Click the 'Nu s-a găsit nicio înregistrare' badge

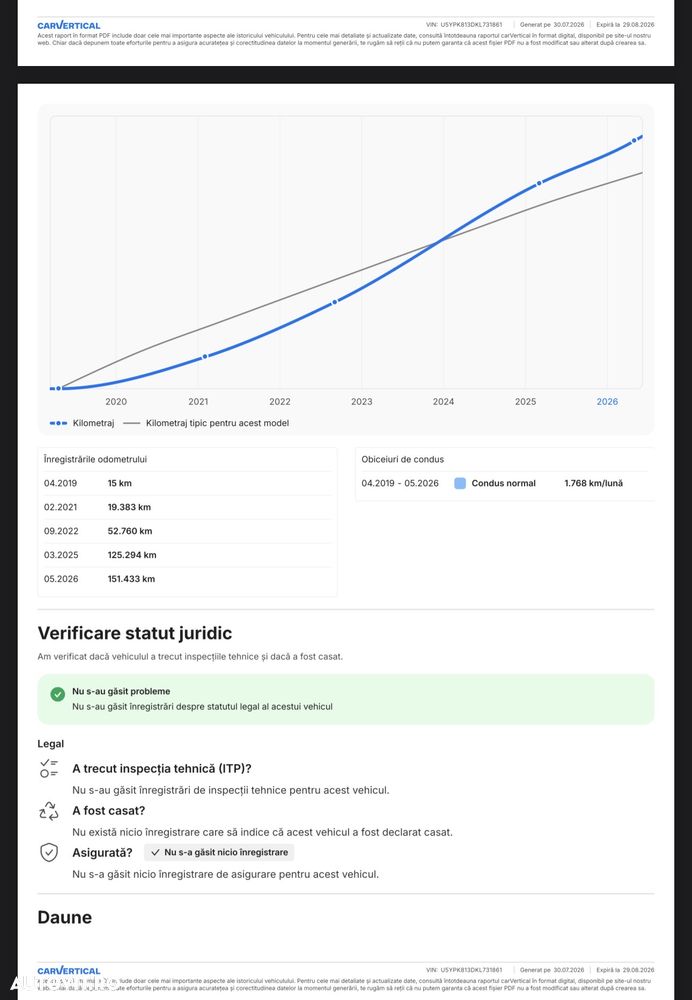pos(219,852)
